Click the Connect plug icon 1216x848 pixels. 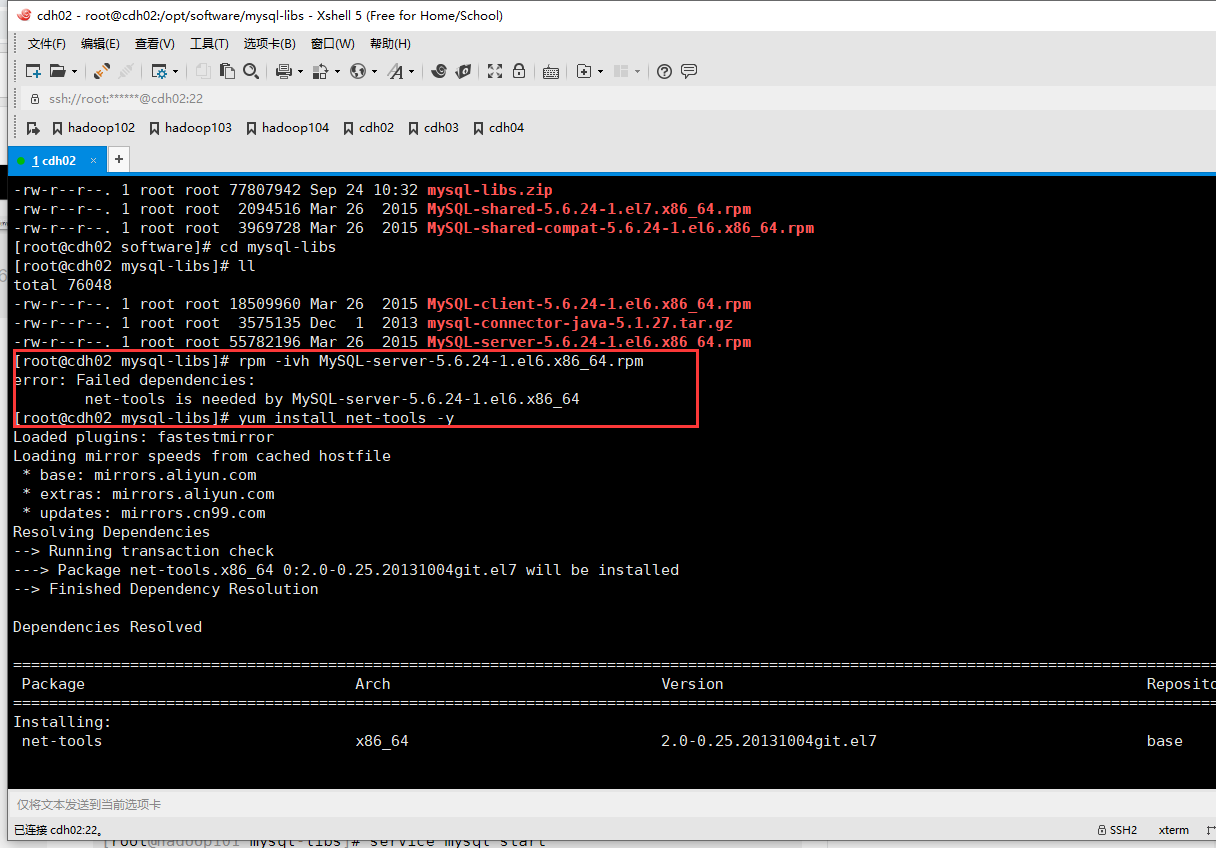102,71
